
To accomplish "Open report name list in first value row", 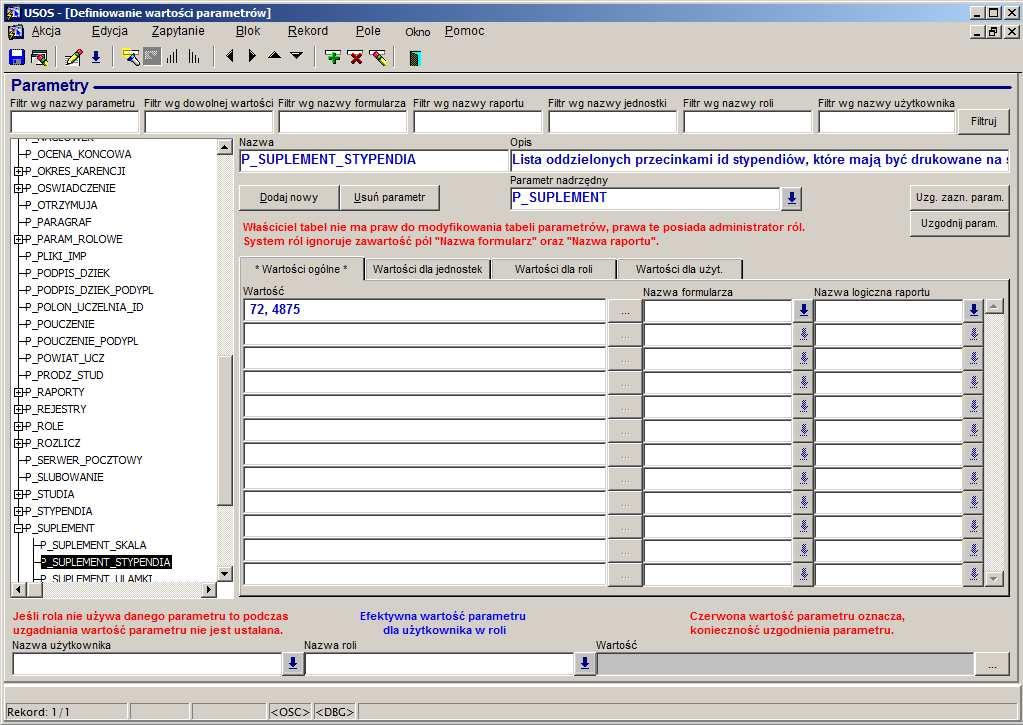I will pos(973,311).
